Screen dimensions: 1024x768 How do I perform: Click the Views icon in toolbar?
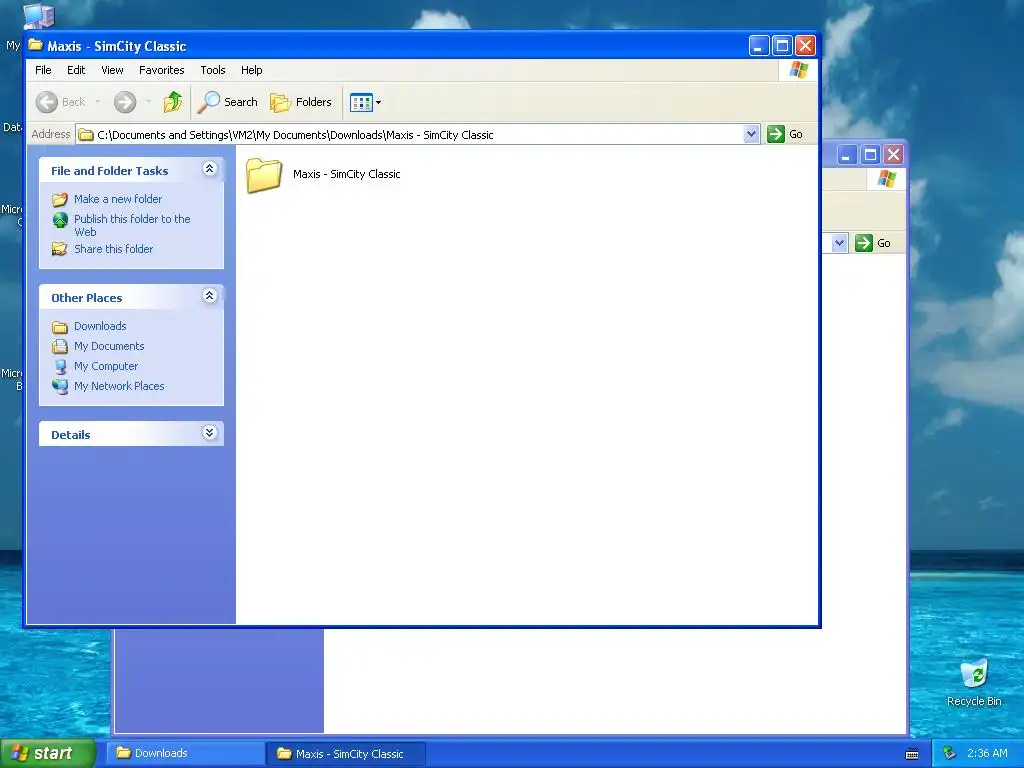click(360, 102)
